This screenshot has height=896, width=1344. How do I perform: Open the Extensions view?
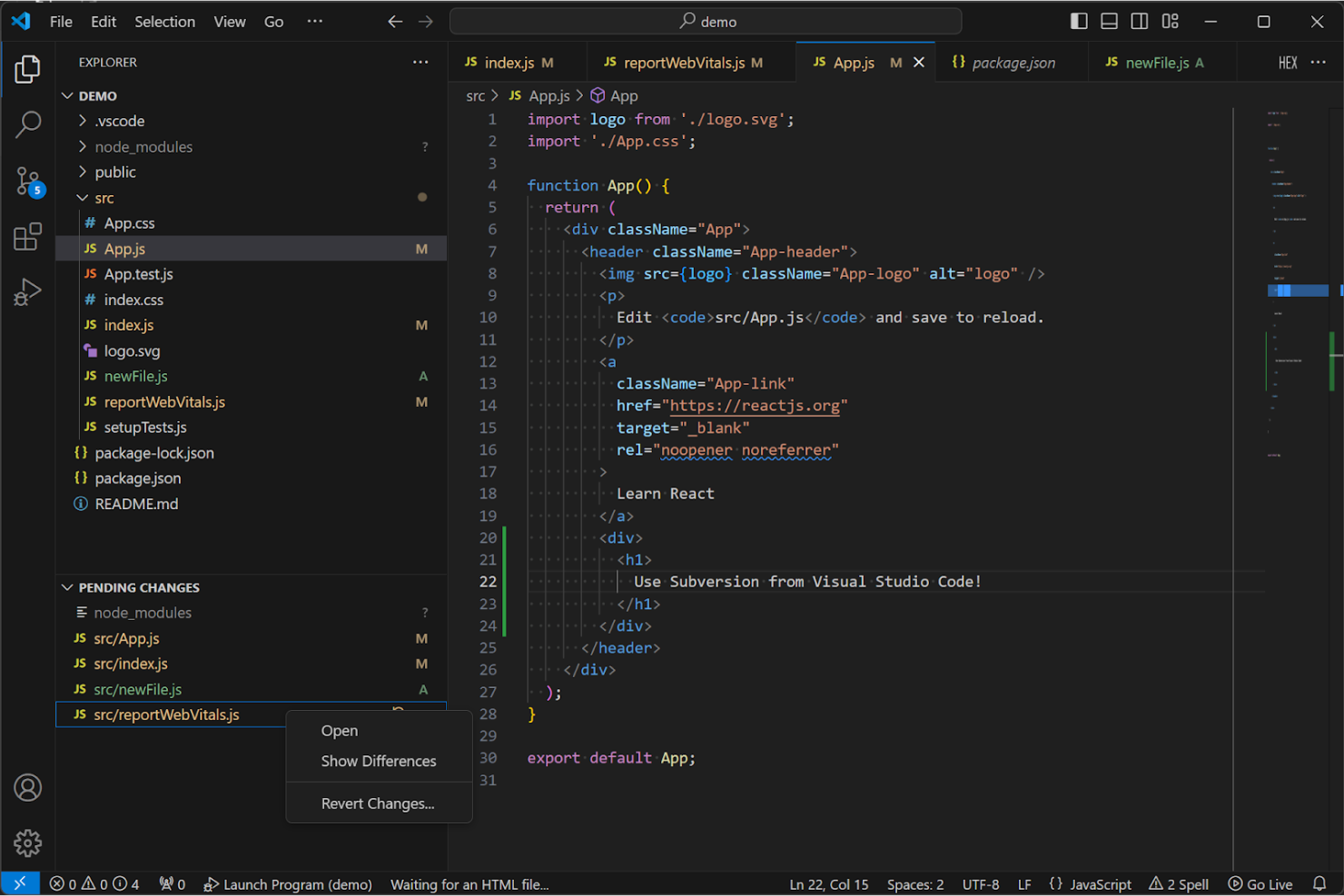(27, 236)
